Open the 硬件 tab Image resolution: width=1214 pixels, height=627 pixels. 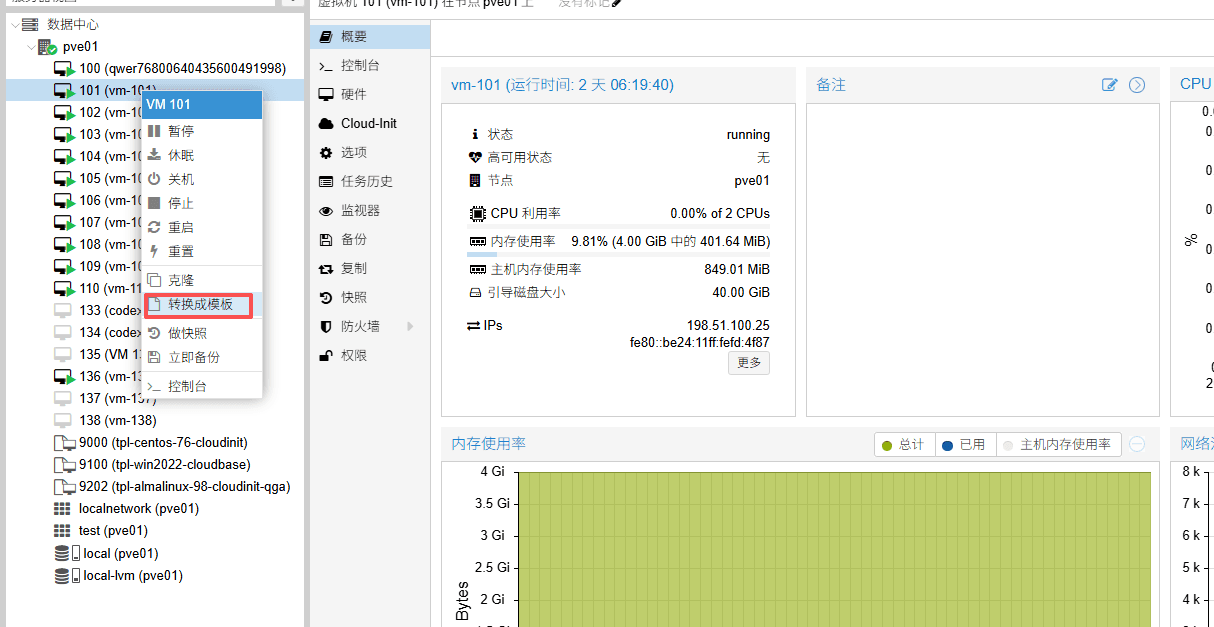[x=370, y=94]
